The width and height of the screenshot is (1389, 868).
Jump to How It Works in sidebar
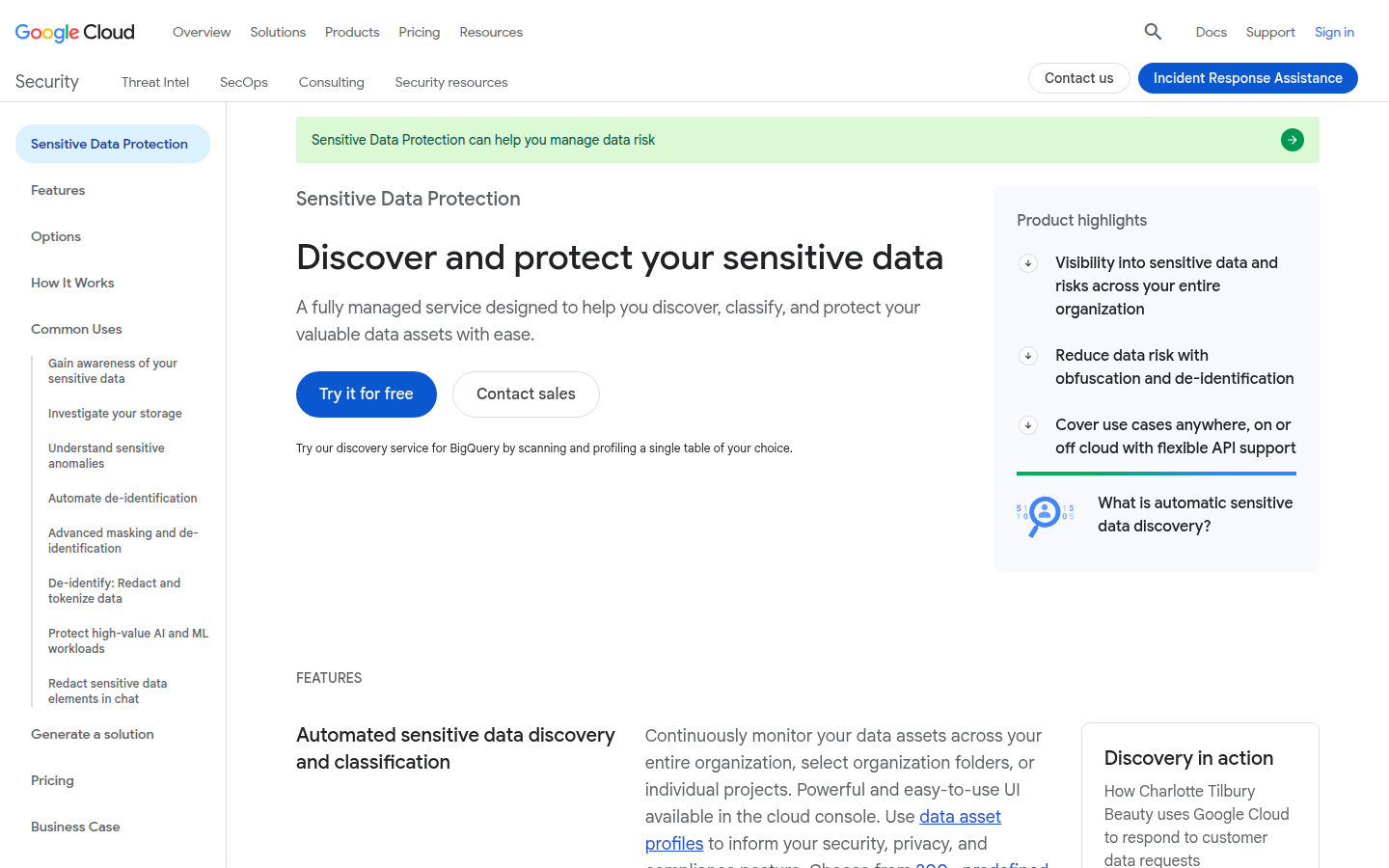click(72, 283)
